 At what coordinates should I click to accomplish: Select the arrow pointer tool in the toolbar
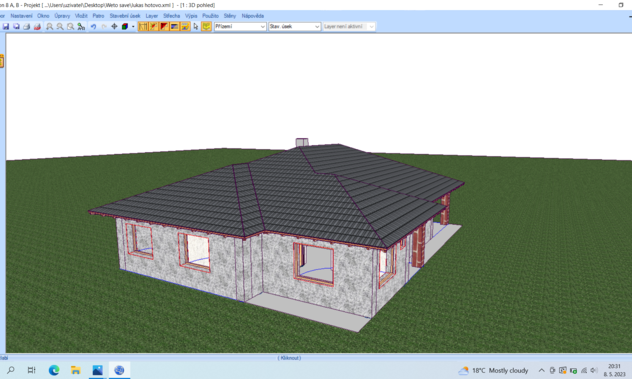[196, 27]
